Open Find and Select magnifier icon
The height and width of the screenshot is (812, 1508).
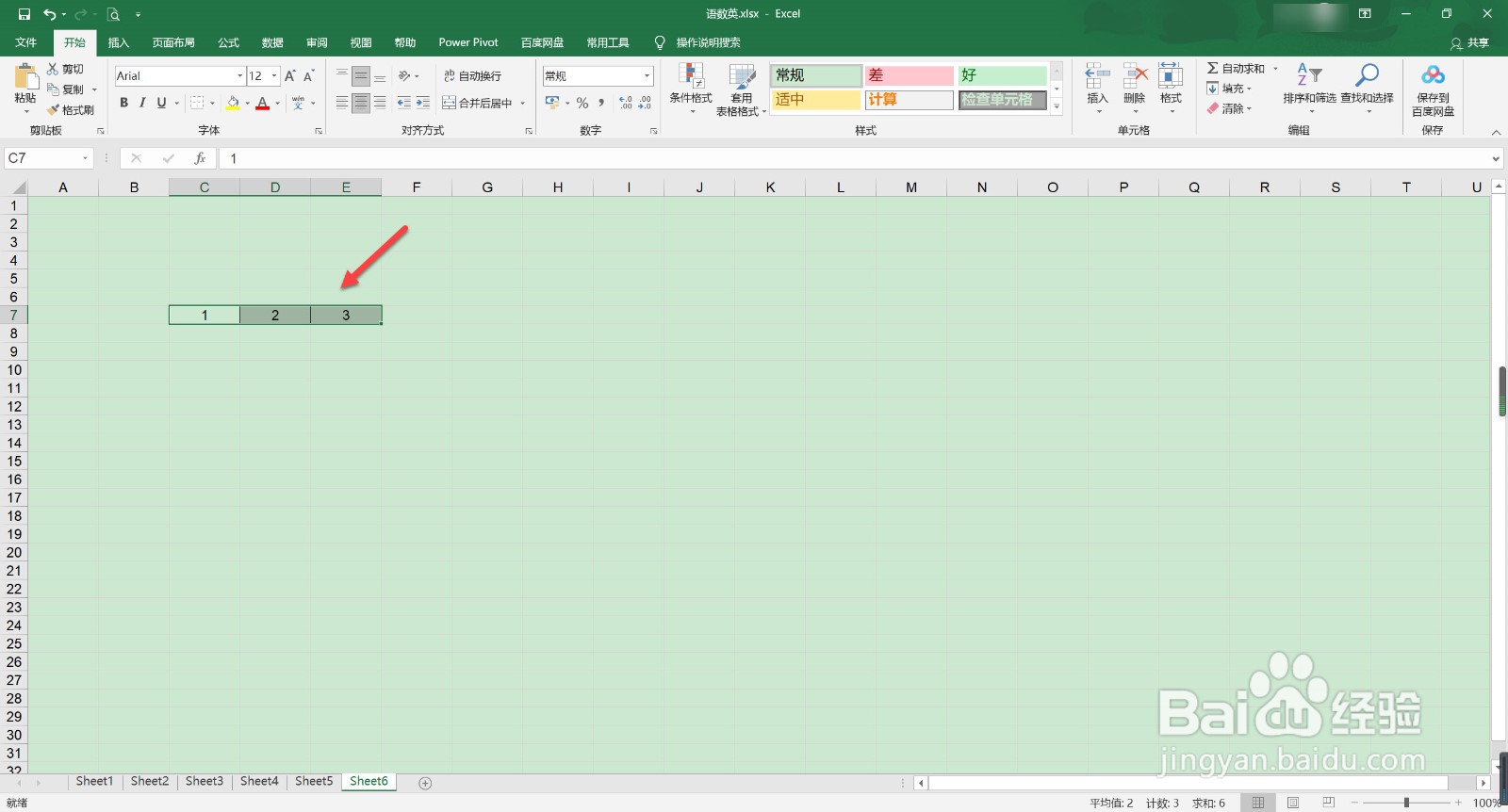(1367, 75)
